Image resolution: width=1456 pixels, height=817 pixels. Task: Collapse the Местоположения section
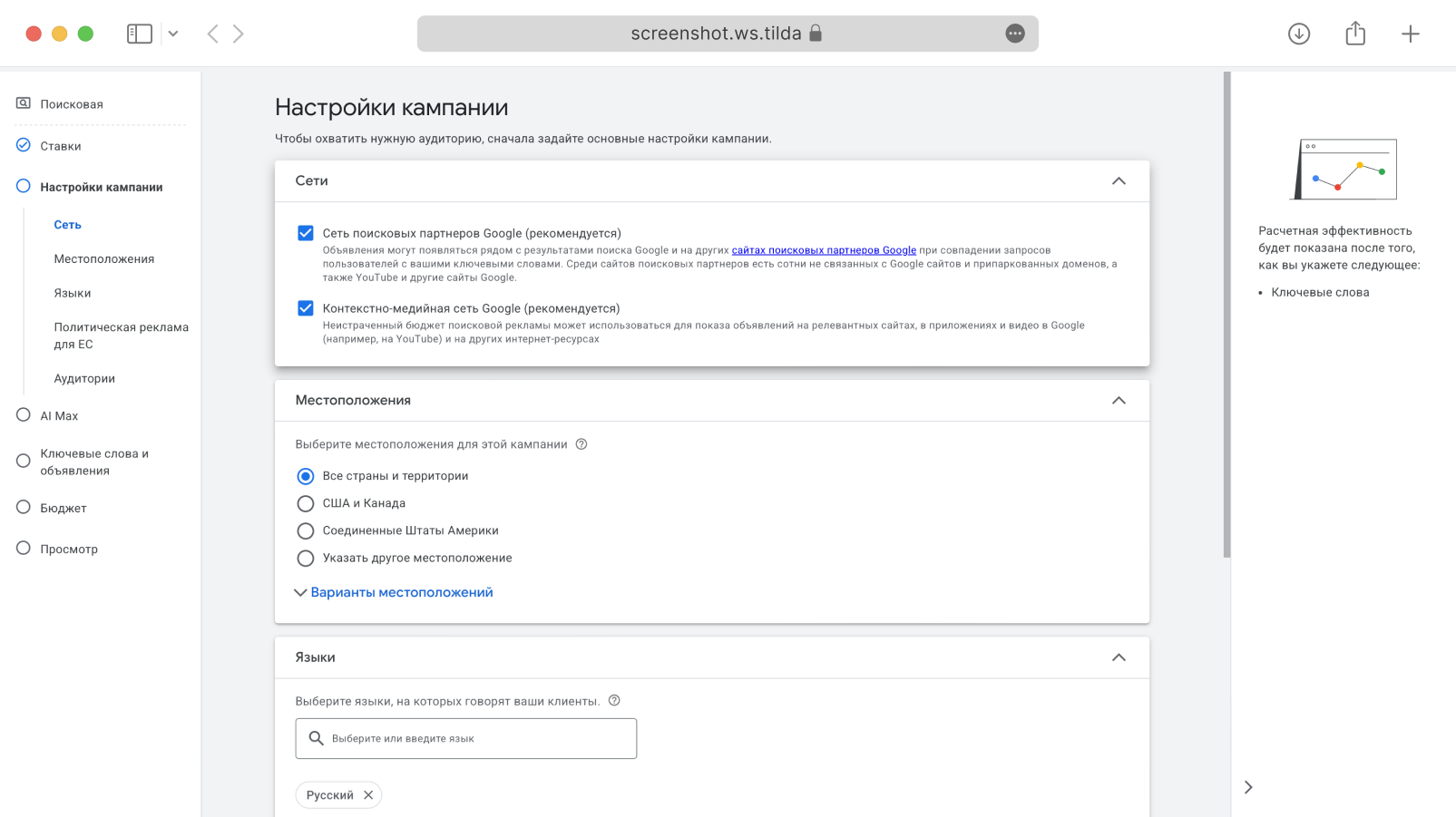(x=1119, y=401)
